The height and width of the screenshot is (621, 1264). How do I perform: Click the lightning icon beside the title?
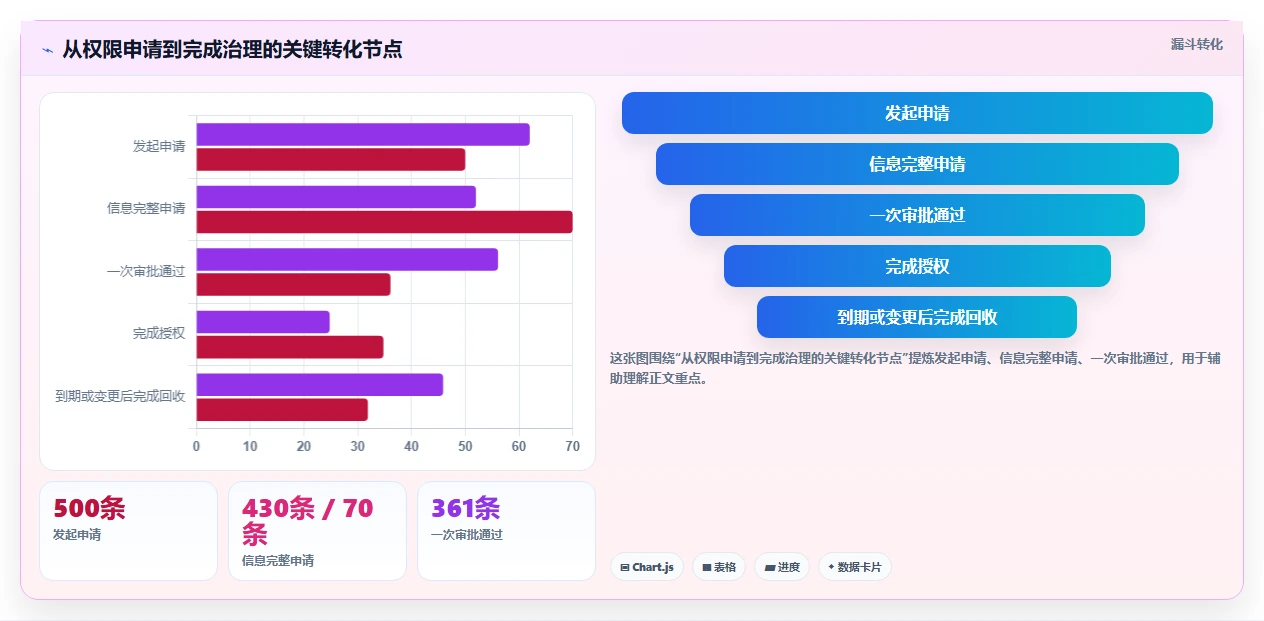[x=47, y=50]
